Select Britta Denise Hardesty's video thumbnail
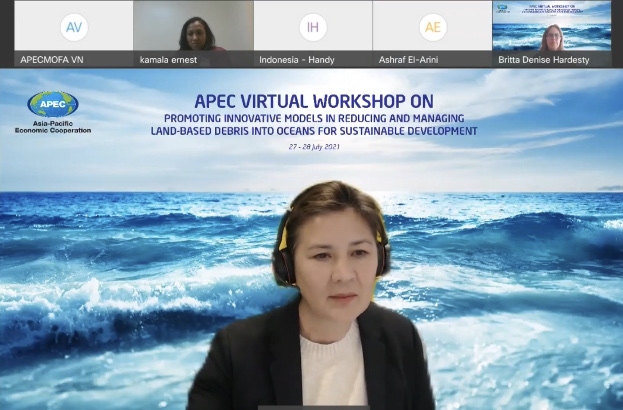The height and width of the screenshot is (410, 623). tap(551, 30)
